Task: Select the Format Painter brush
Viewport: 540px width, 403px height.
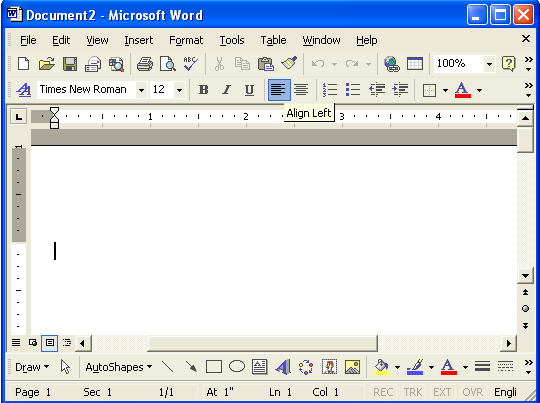Action: point(289,64)
